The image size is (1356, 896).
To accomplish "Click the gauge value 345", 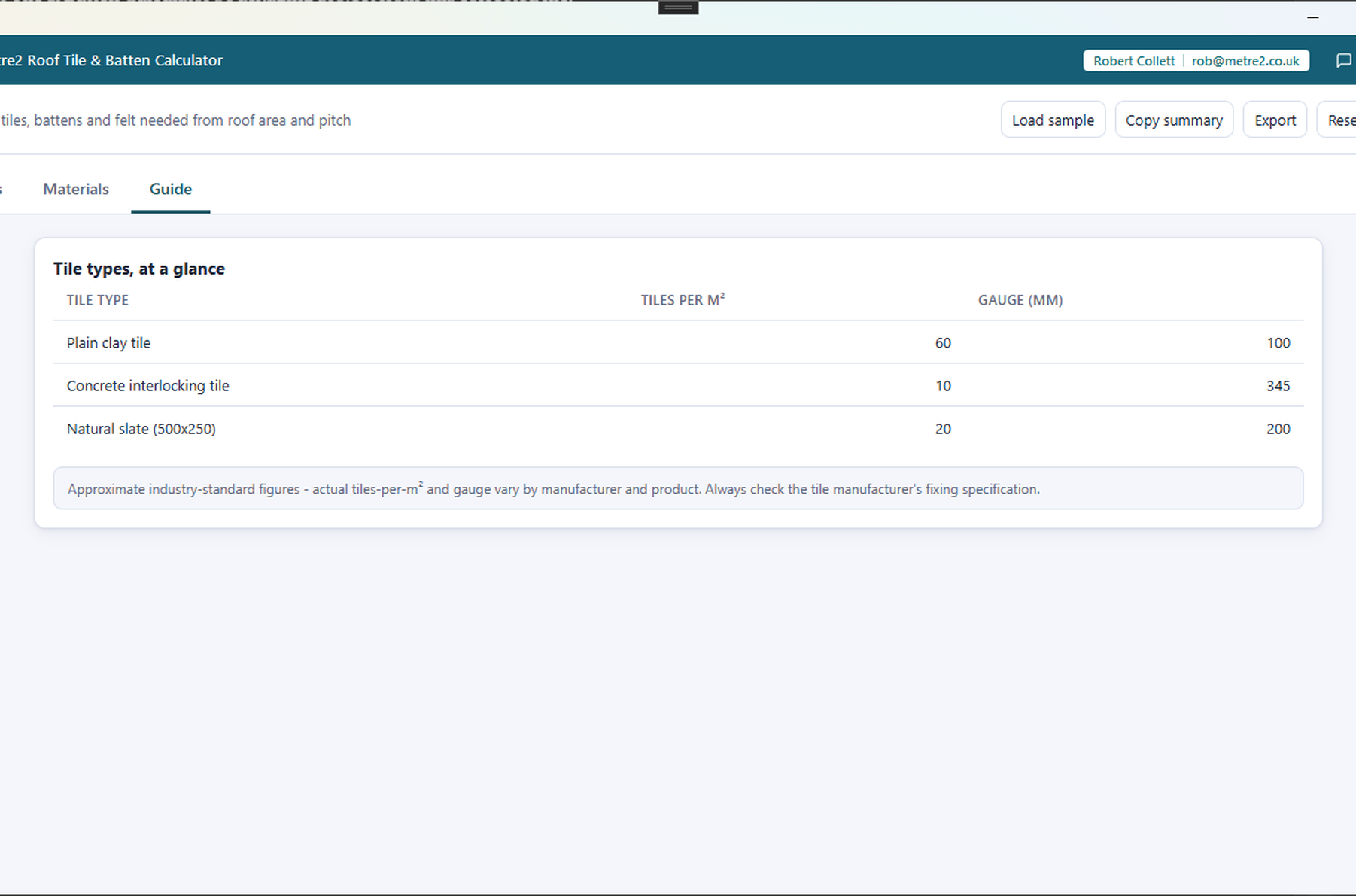I will click(1278, 386).
